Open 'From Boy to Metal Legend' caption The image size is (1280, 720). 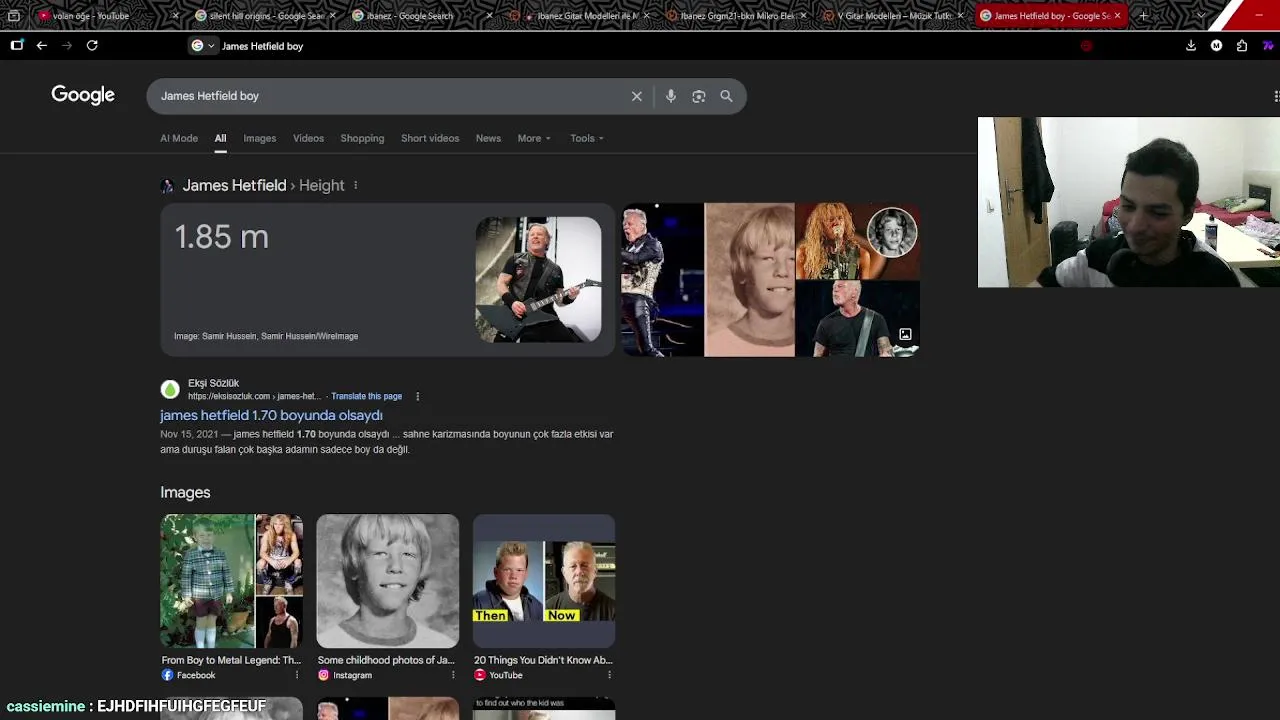pos(231,660)
